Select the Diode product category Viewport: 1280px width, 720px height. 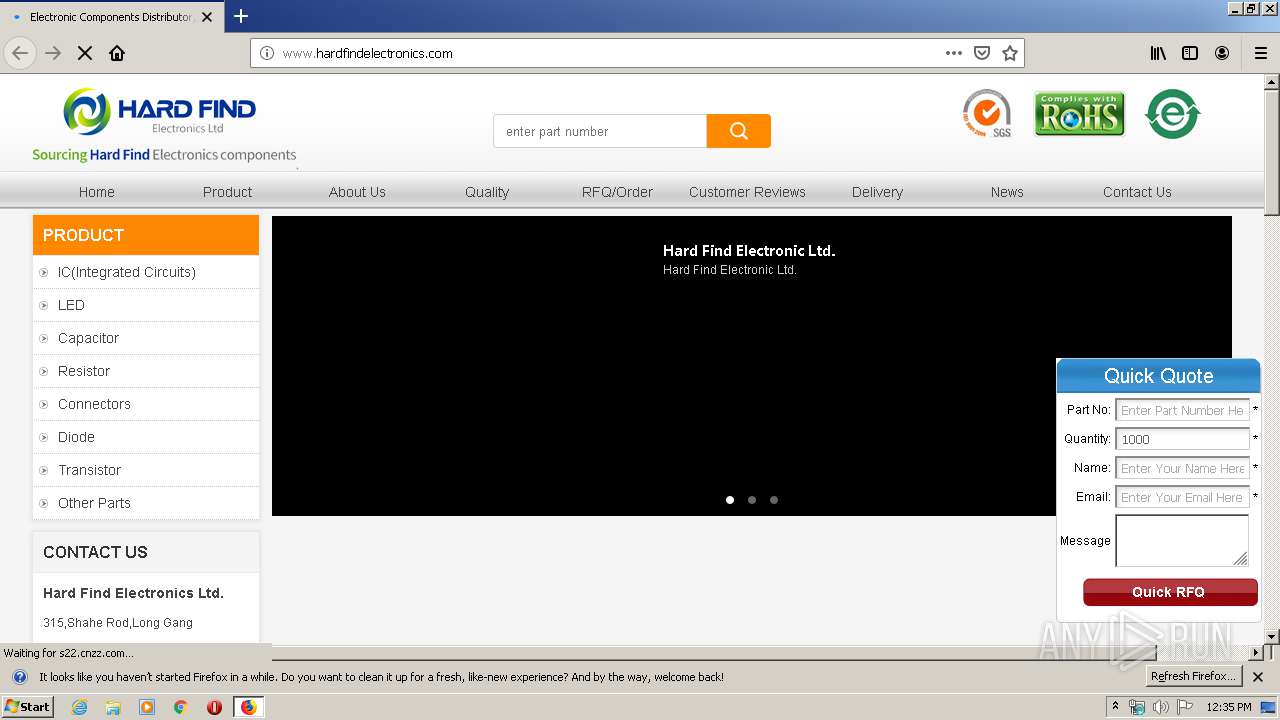(76, 437)
